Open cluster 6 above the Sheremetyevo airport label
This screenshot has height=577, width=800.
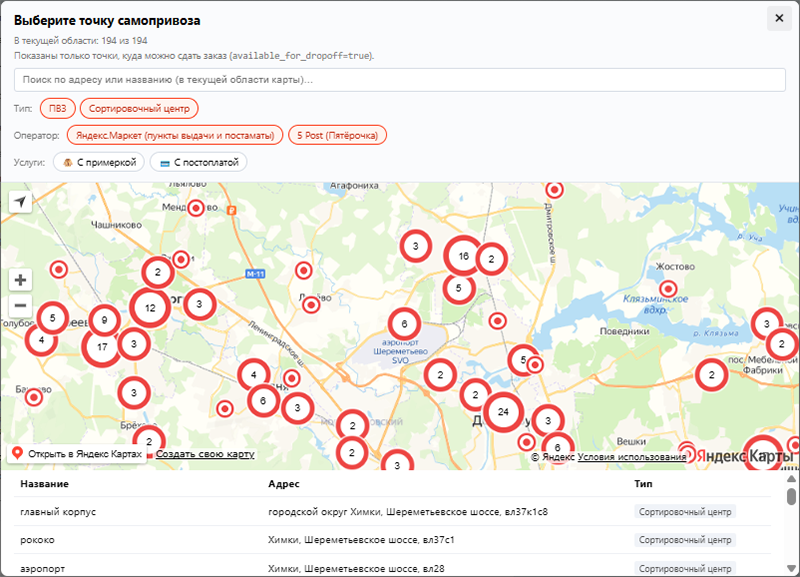point(404,324)
